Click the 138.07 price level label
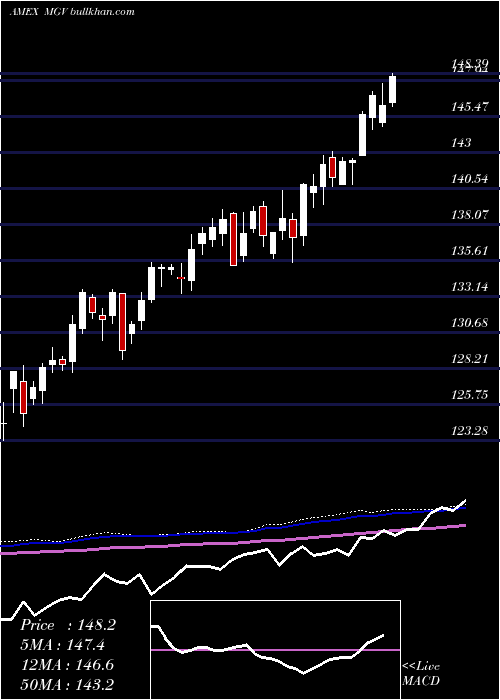Image resolution: width=500 pixels, height=700 pixels. pyautogui.click(x=470, y=215)
